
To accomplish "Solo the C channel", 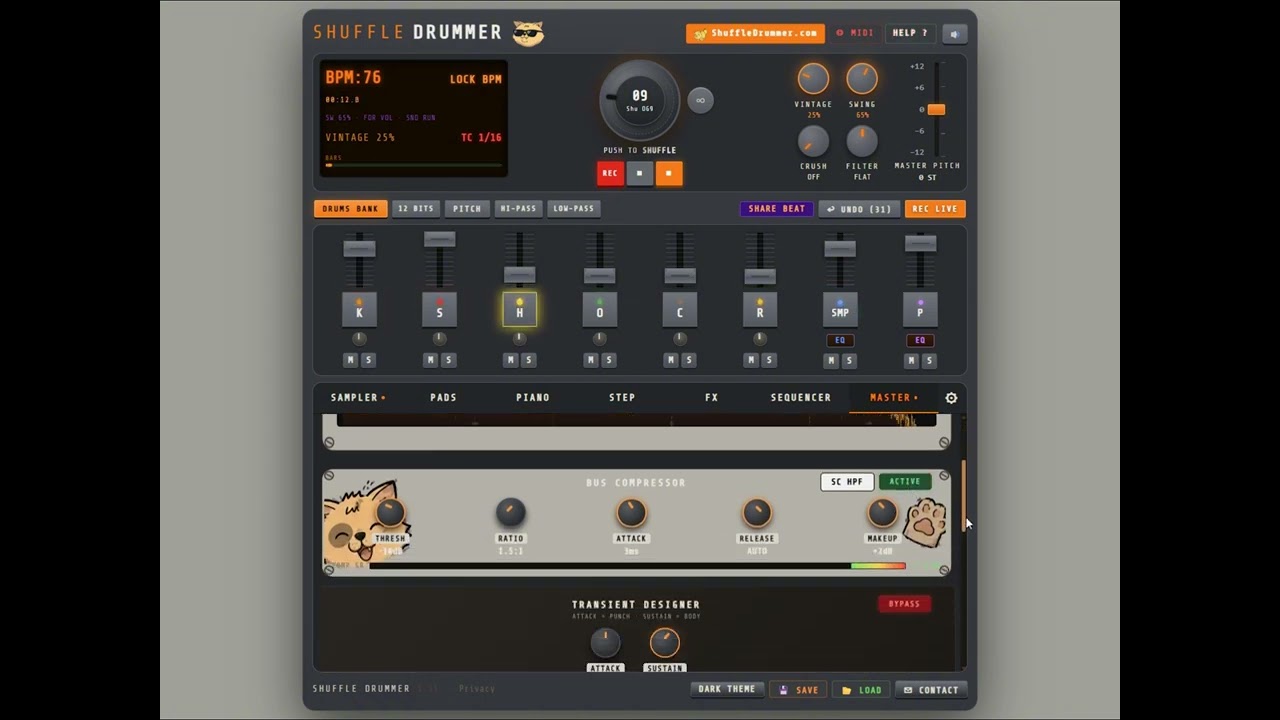I will (688, 360).
